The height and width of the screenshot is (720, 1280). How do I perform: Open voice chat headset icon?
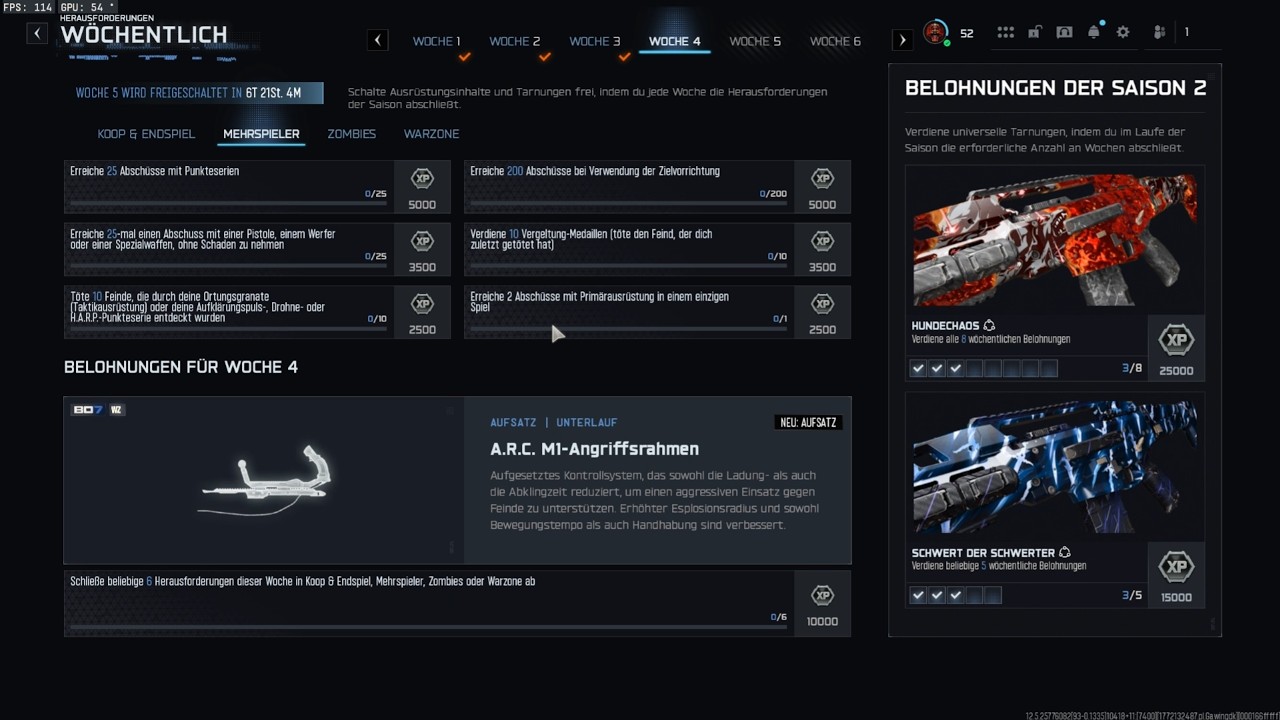[x=1064, y=32]
